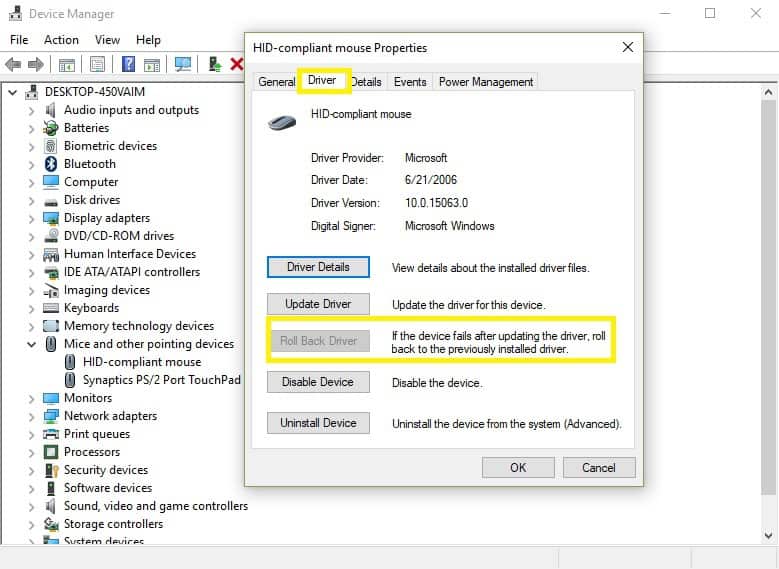Click the Uninstall Device button
Image resolution: width=779 pixels, height=569 pixels.
[x=318, y=423]
